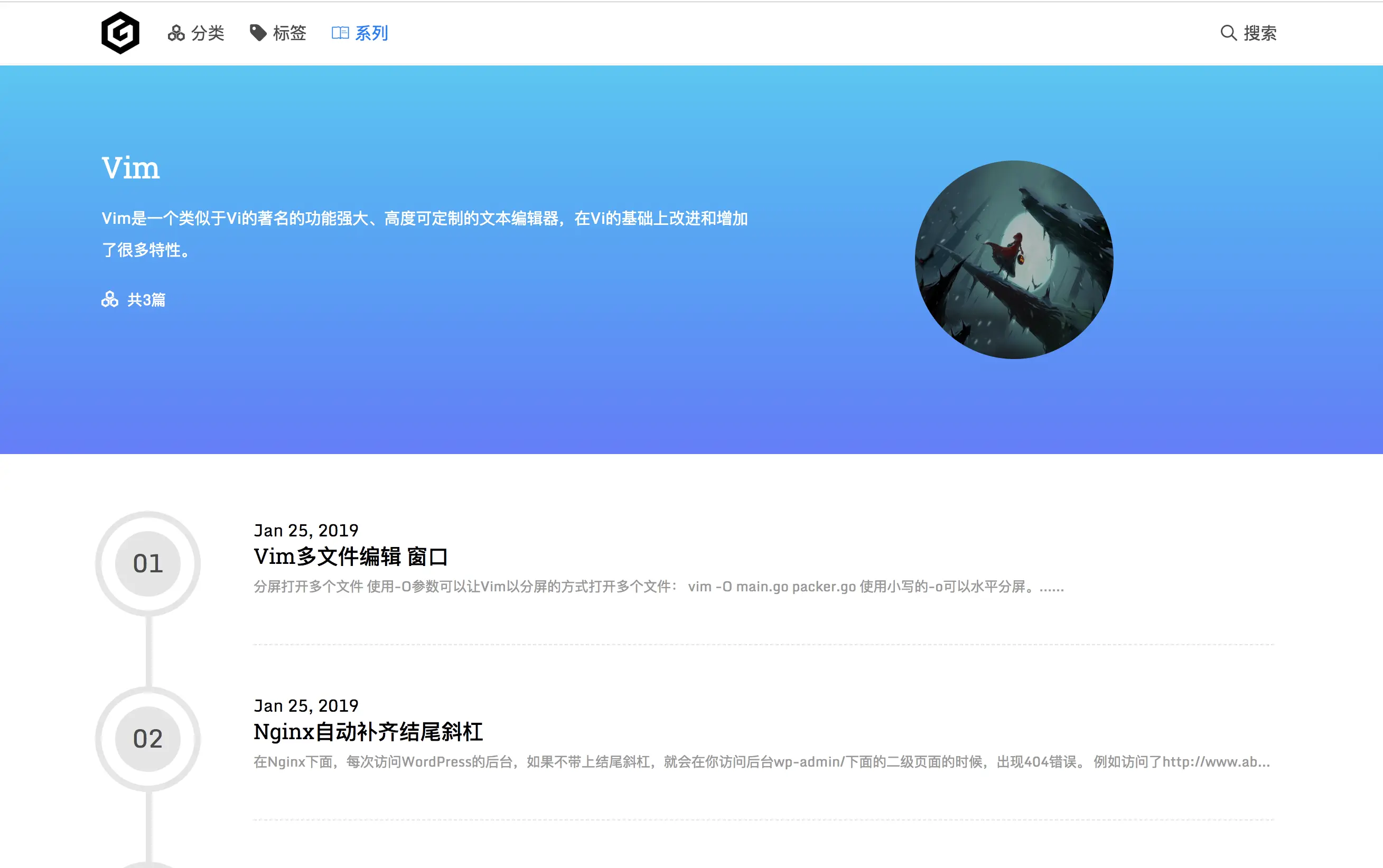Click the hexagon G site logo
1383x868 pixels.
(120, 33)
